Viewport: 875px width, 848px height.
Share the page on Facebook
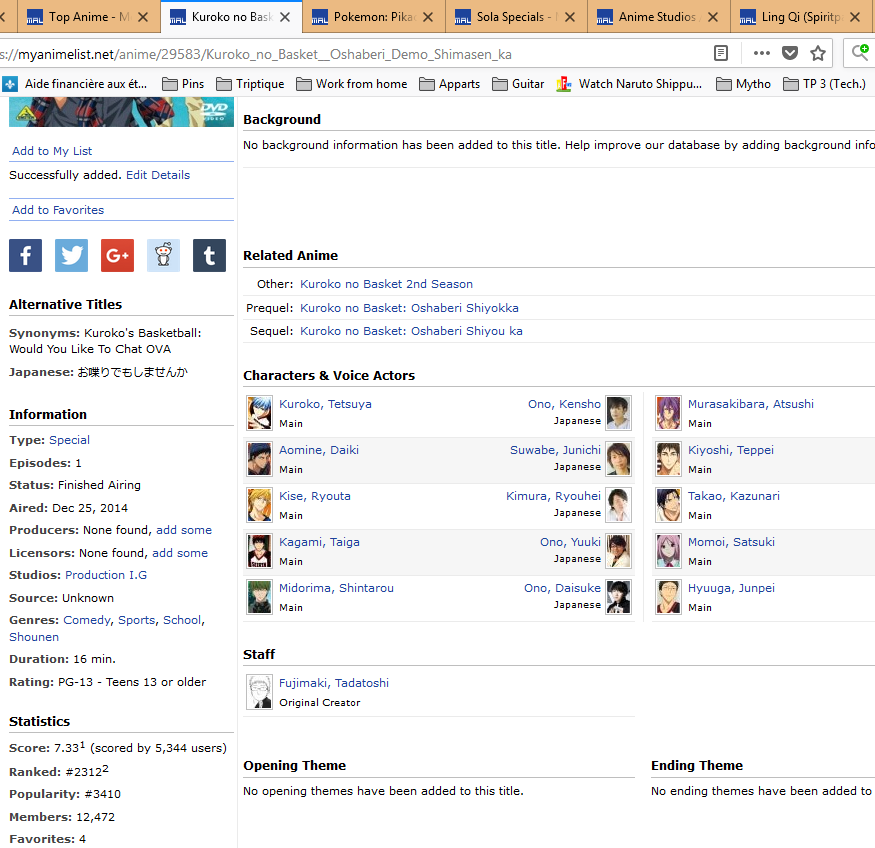(25, 255)
